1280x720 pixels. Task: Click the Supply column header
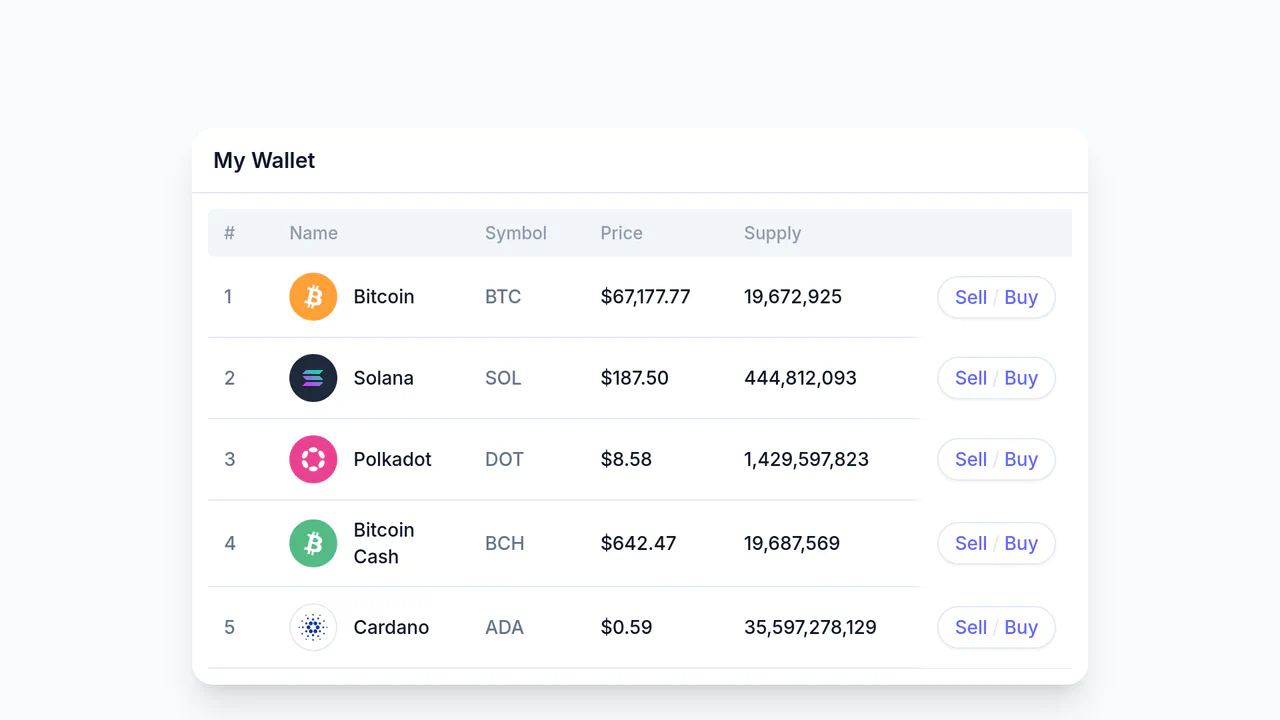pos(772,233)
